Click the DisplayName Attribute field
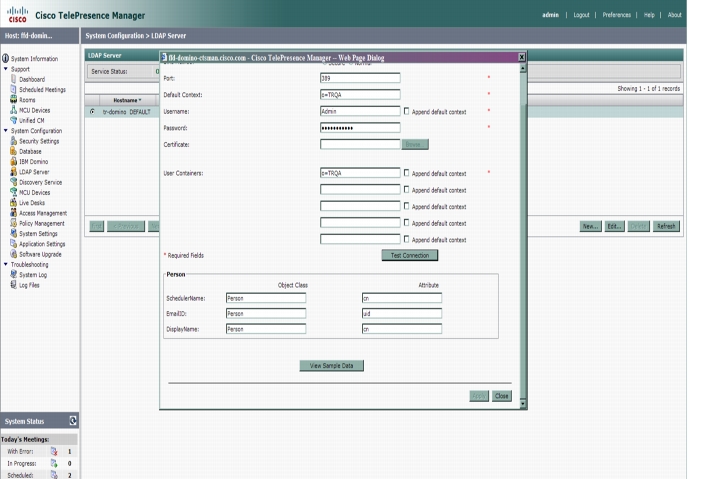This screenshot has height=479, width=701. (x=401, y=329)
